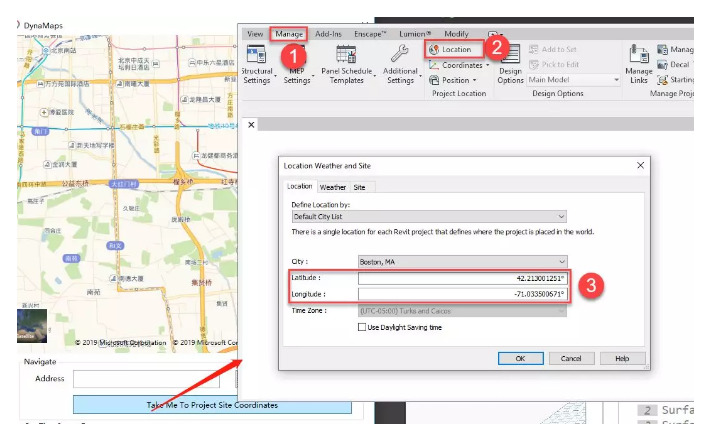Image resolution: width=706 pixels, height=428 pixels.
Task: Click the Project Location panel label
Action: point(459,93)
